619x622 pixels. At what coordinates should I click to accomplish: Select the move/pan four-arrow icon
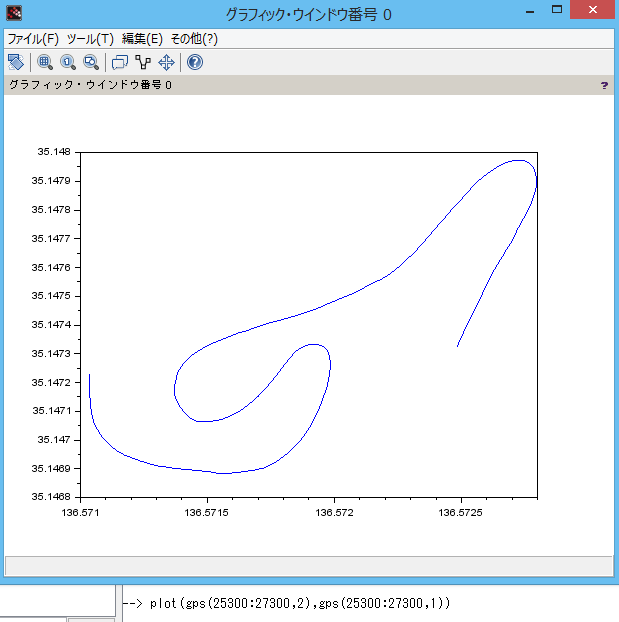[166, 62]
